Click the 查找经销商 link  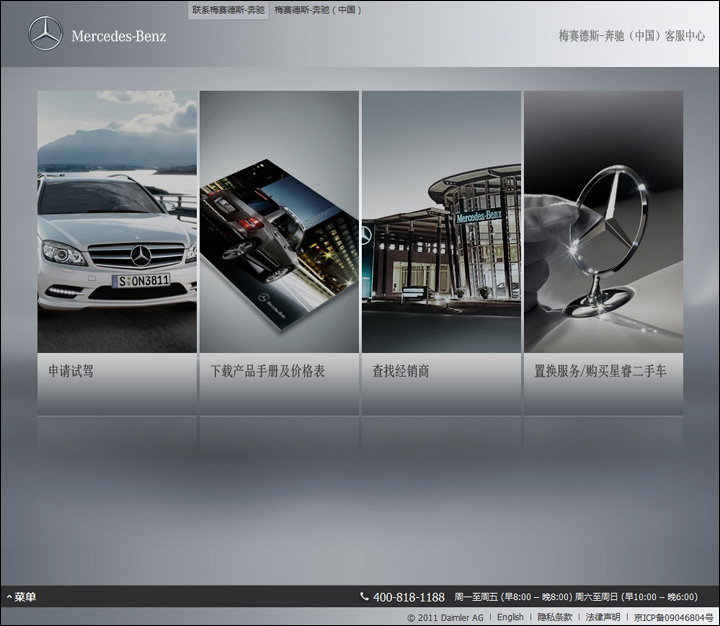click(x=401, y=371)
